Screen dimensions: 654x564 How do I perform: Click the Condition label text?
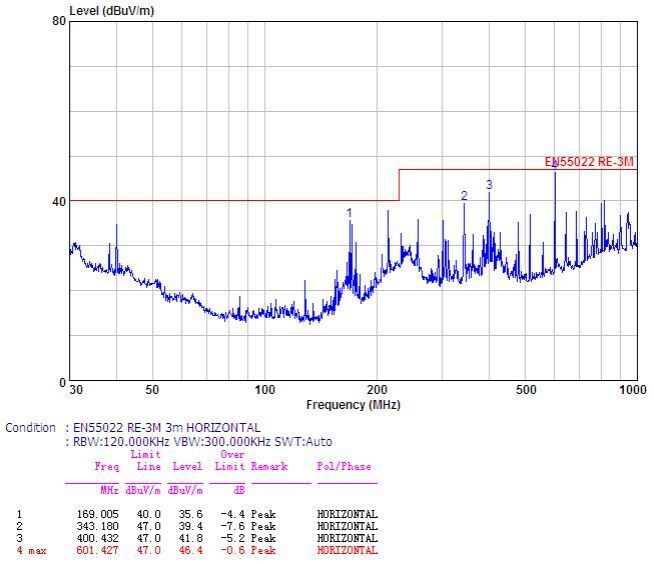tap(30, 428)
